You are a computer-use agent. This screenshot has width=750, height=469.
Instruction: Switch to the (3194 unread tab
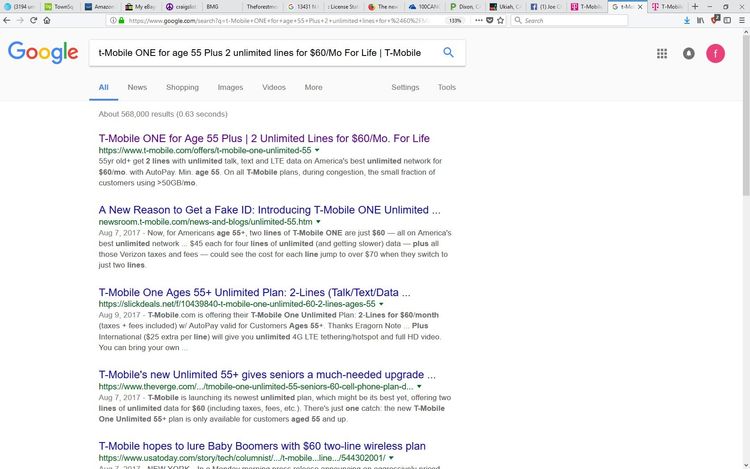pyautogui.click(x=20, y=7)
